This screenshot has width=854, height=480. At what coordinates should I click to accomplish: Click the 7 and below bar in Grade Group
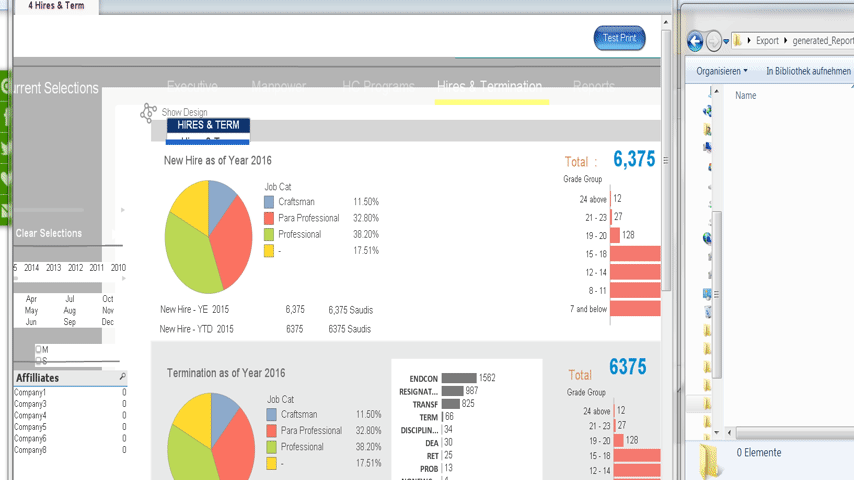coord(636,309)
